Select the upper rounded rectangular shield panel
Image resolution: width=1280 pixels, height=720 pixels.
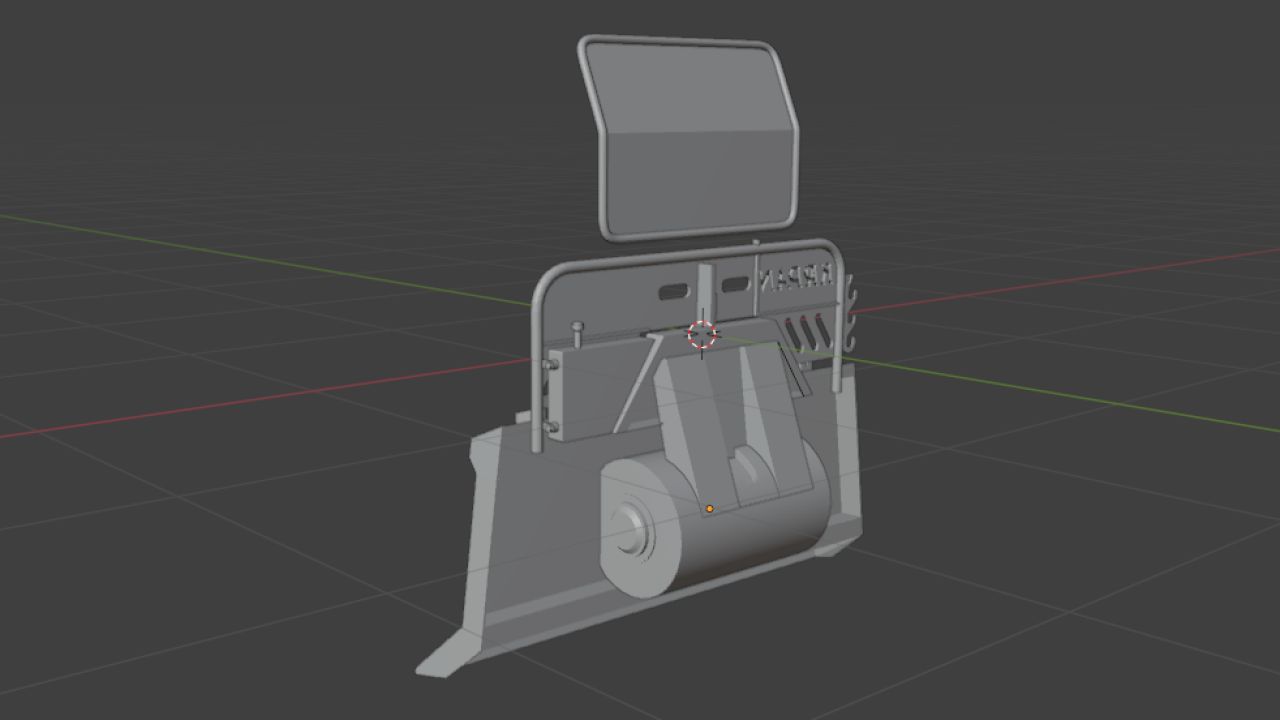(x=689, y=139)
